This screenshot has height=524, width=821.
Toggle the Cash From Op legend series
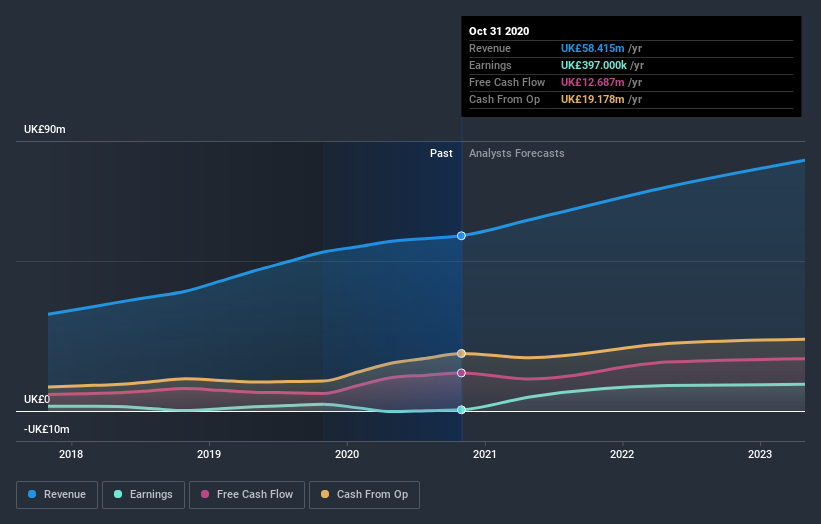click(x=364, y=495)
